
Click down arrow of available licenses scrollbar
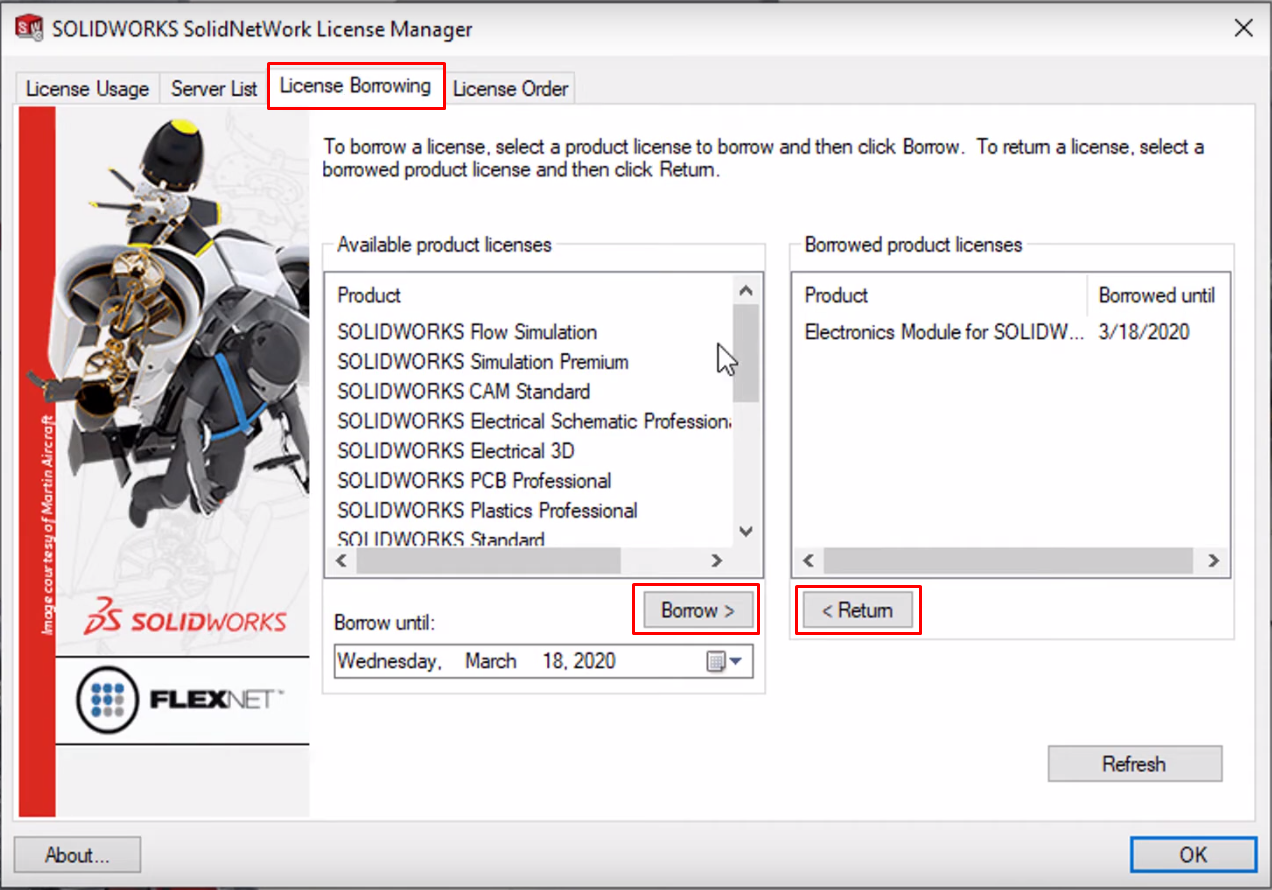[746, 531]
